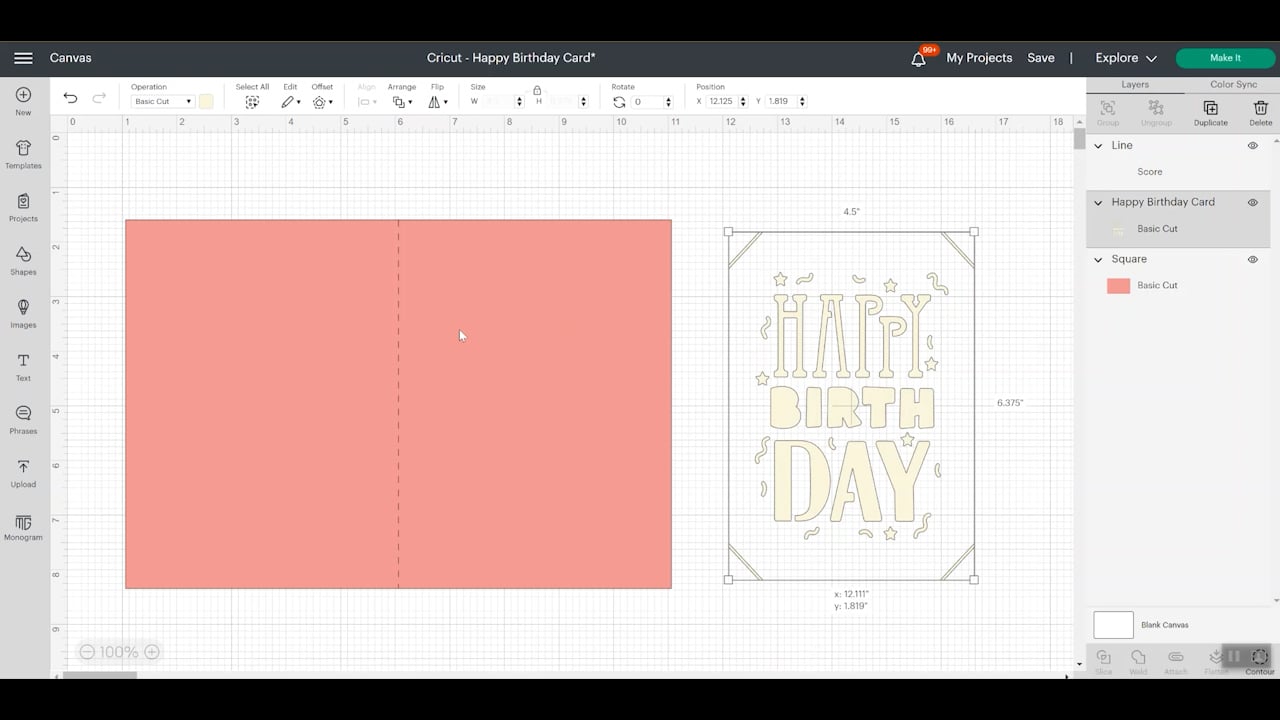The width and height of the screenshot is (1280, 720).
Task: Click the canvas vertical scrollbar
Action: coord(1079,139)
